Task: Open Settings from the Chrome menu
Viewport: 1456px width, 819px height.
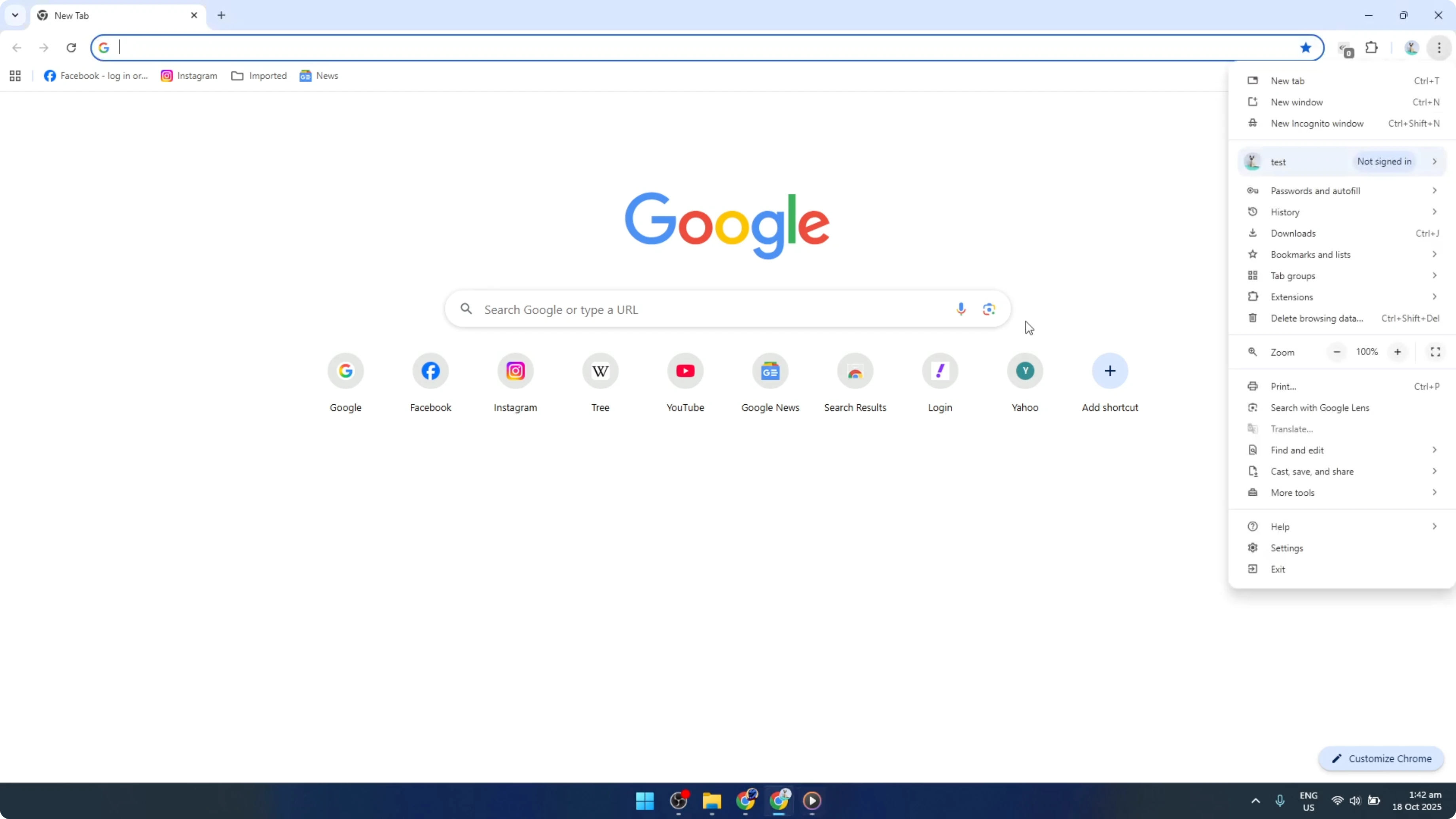Action: coord(1342,548)
